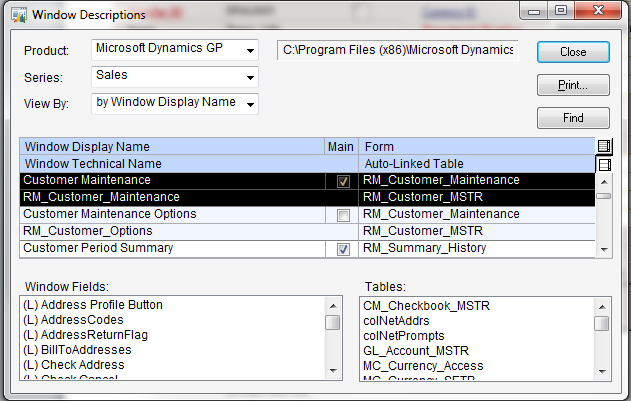Click the Print... button
Image resolution: width=631 pixels, height=401 pixels.
click(573, 85)
